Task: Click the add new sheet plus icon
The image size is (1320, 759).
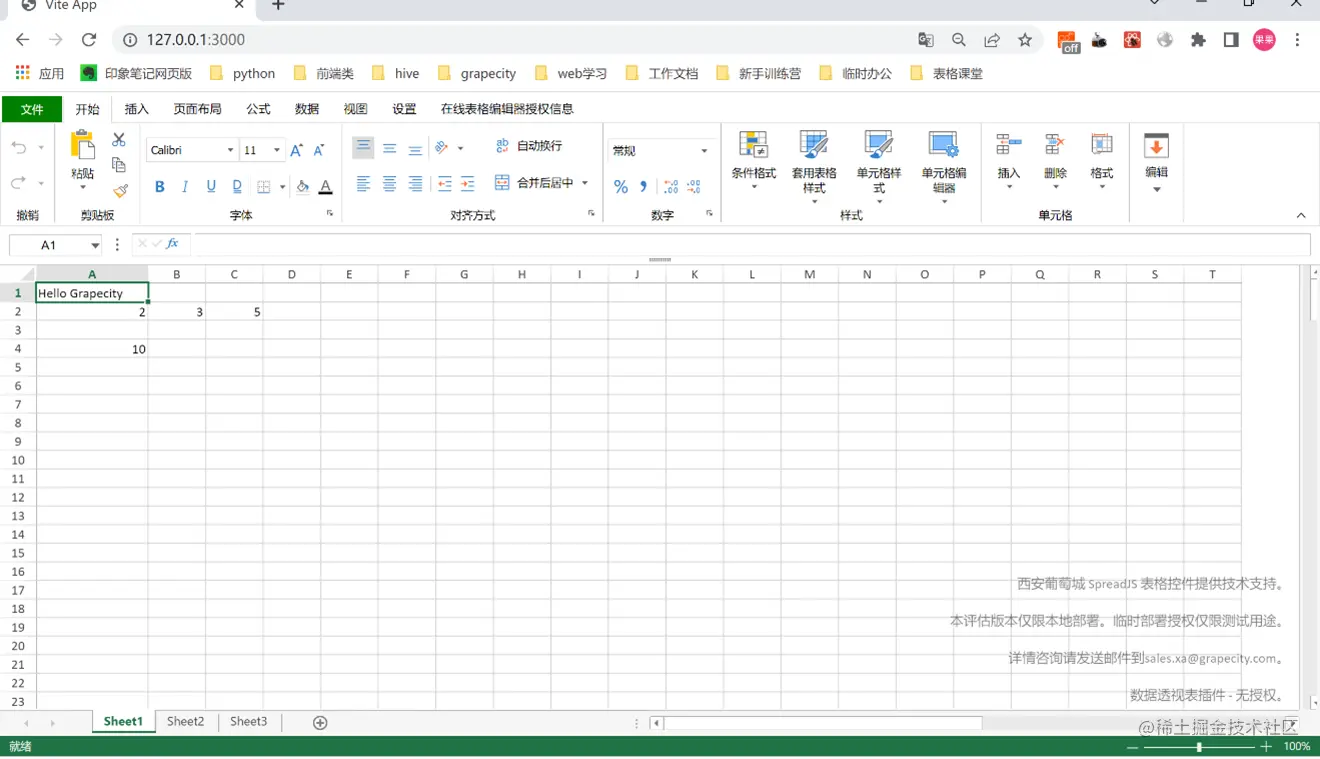Action: pos(320,723)
